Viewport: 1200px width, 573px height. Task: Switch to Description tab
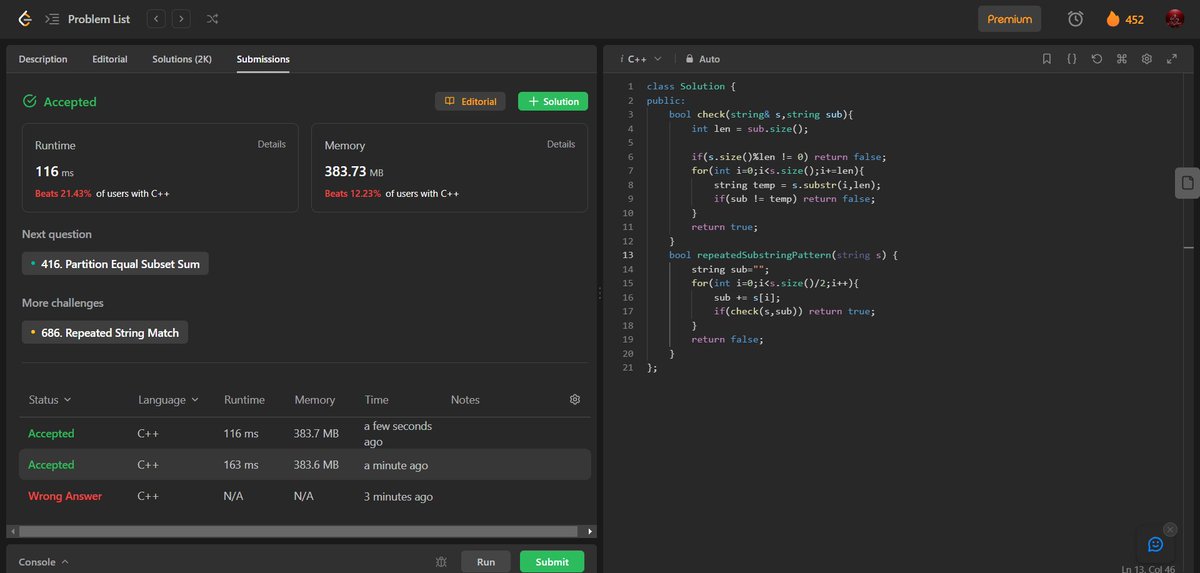pos(43,59)
